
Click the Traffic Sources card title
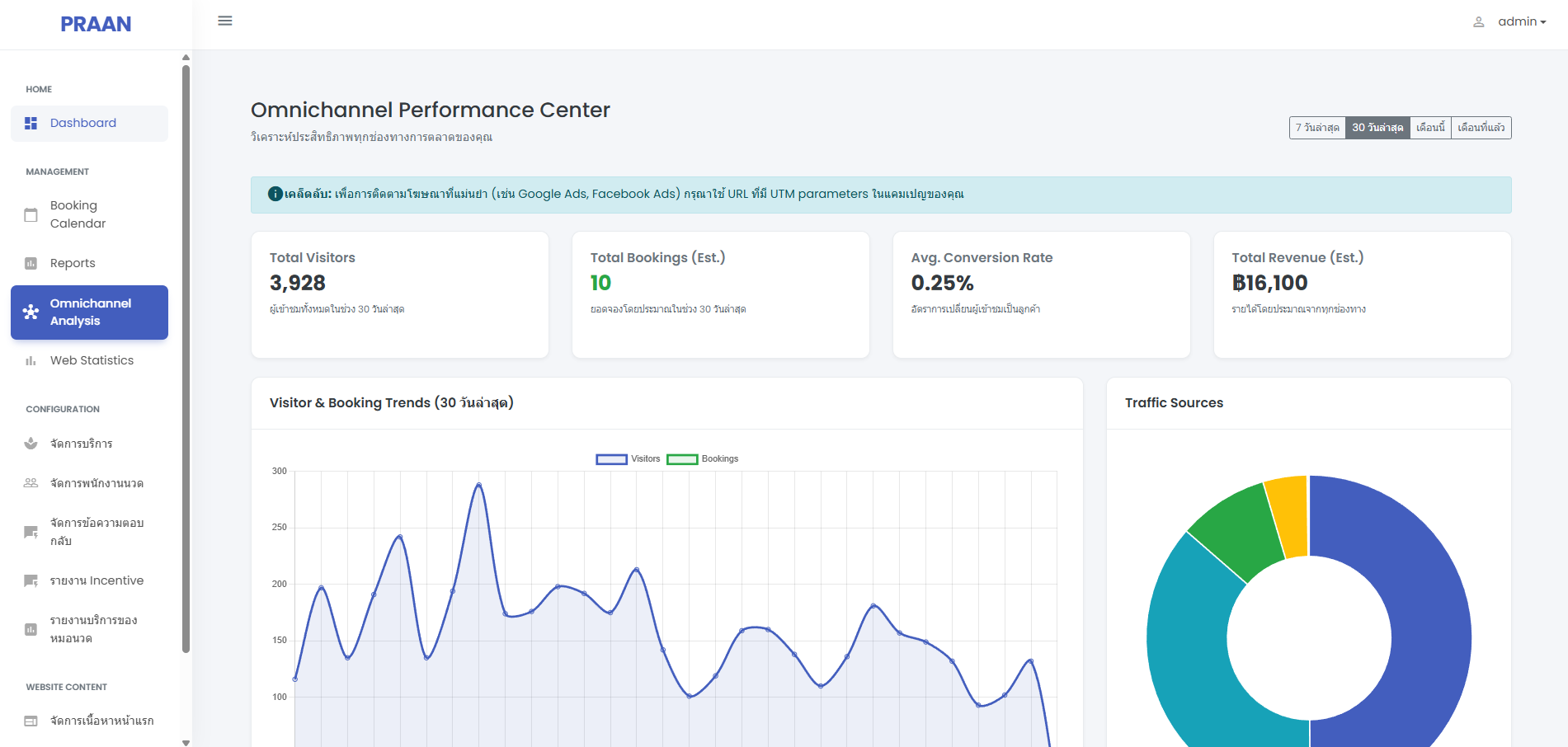(x=1174, y=402)
